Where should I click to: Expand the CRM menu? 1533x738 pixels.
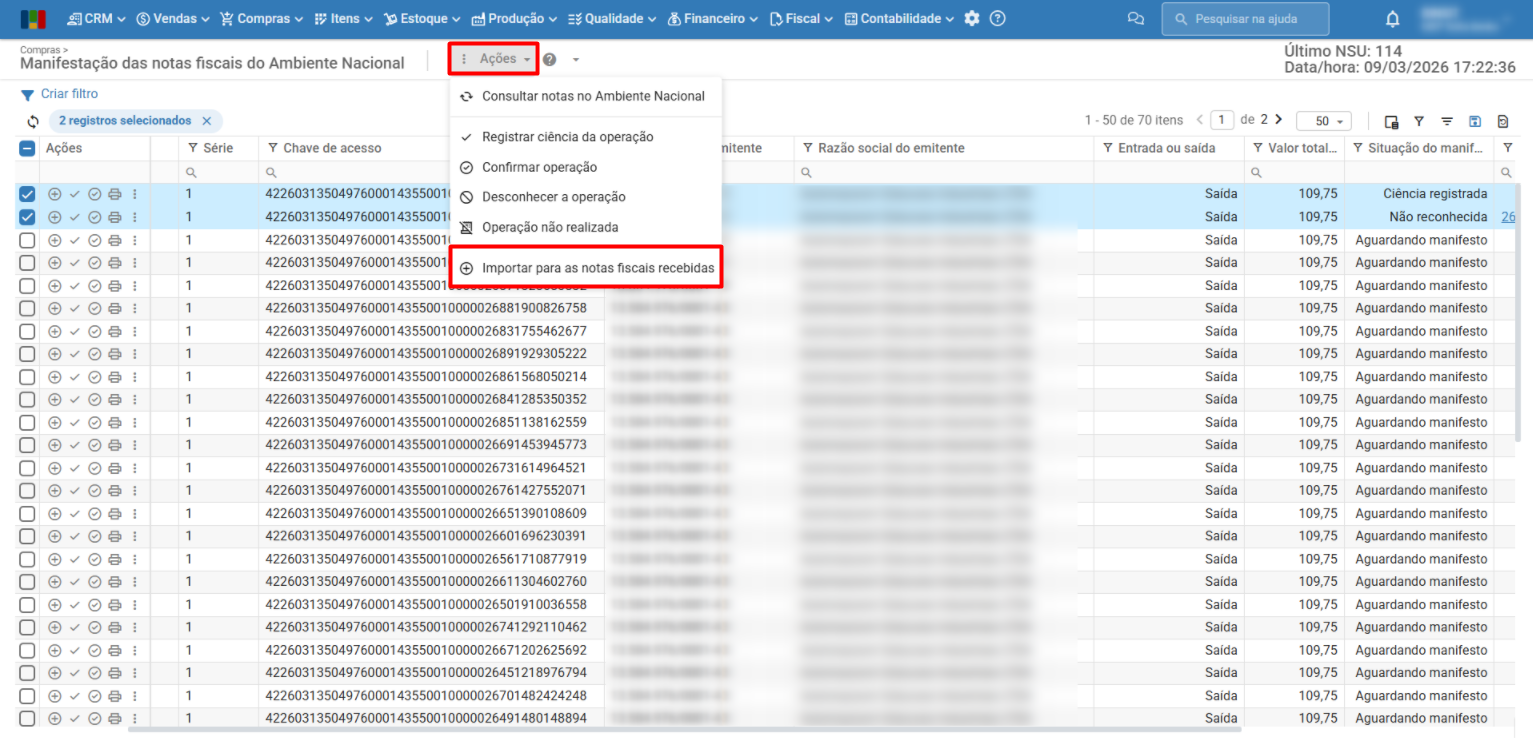(96, 19)
